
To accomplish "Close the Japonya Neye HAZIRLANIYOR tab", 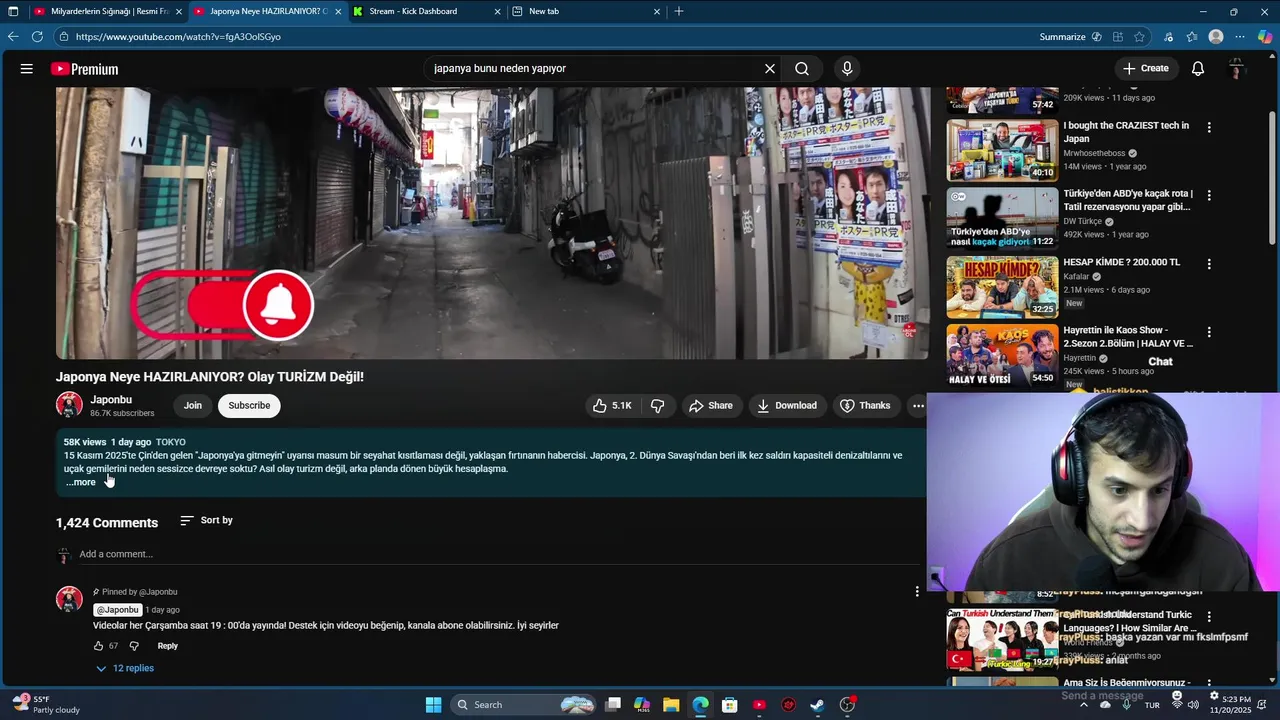I will 338,11.
